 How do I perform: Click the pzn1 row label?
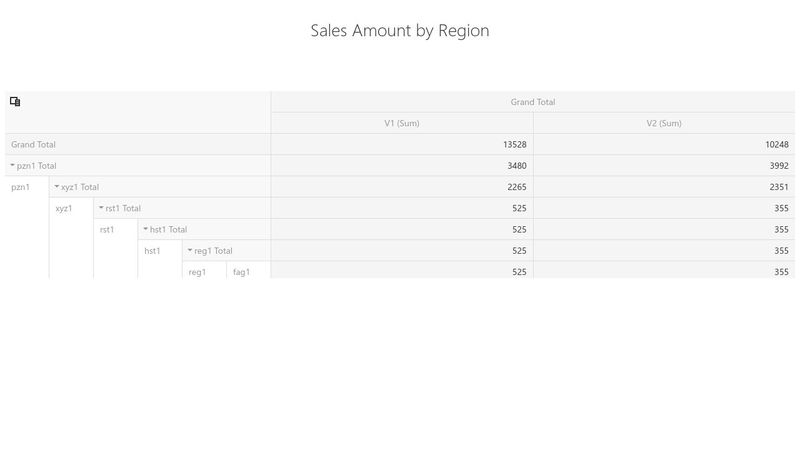pyautogui.click(x=21, y=187)
